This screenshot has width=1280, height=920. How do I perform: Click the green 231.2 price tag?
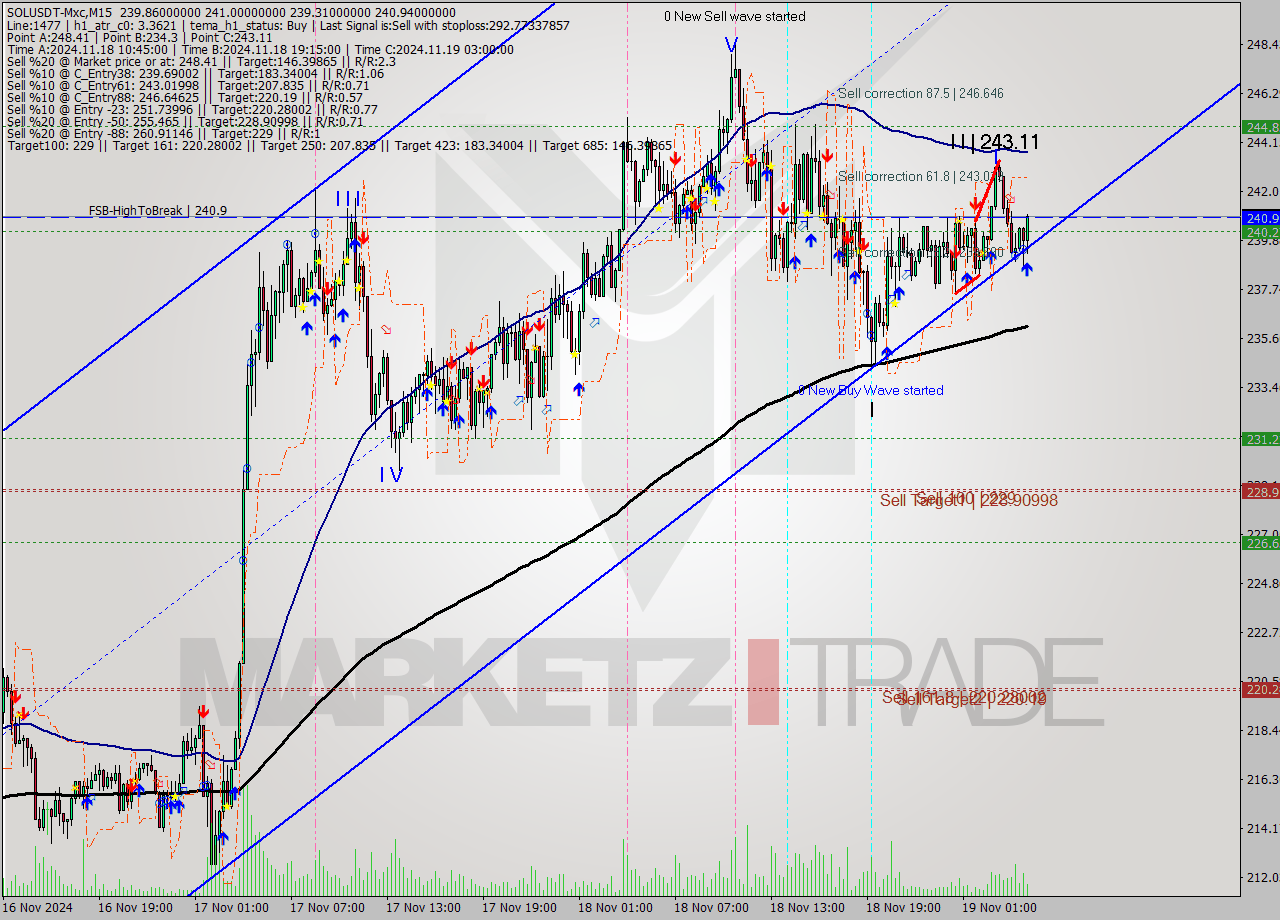1260,438
